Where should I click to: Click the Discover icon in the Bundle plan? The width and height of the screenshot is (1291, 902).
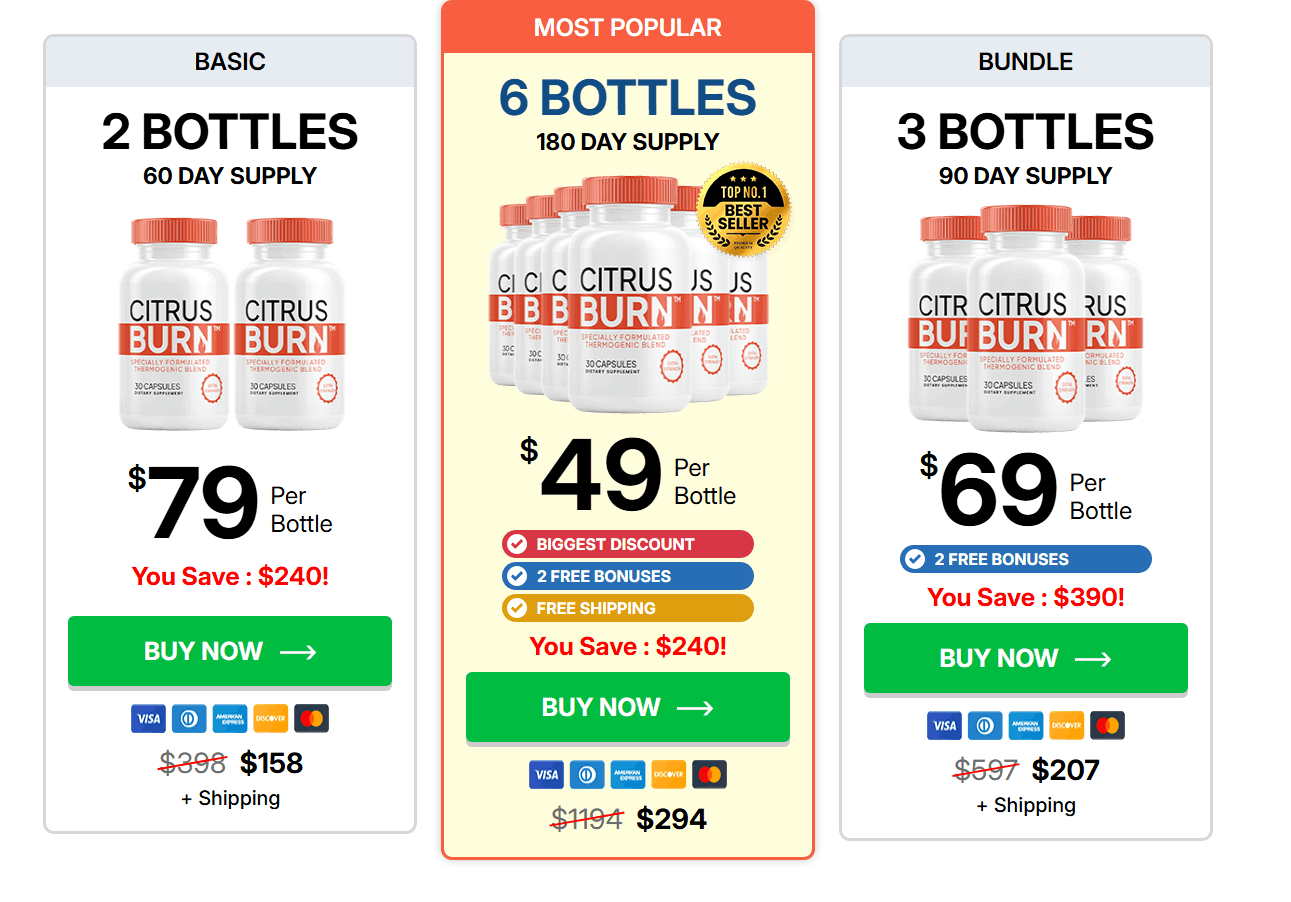pyautogui.click(x=1066, y=725)
